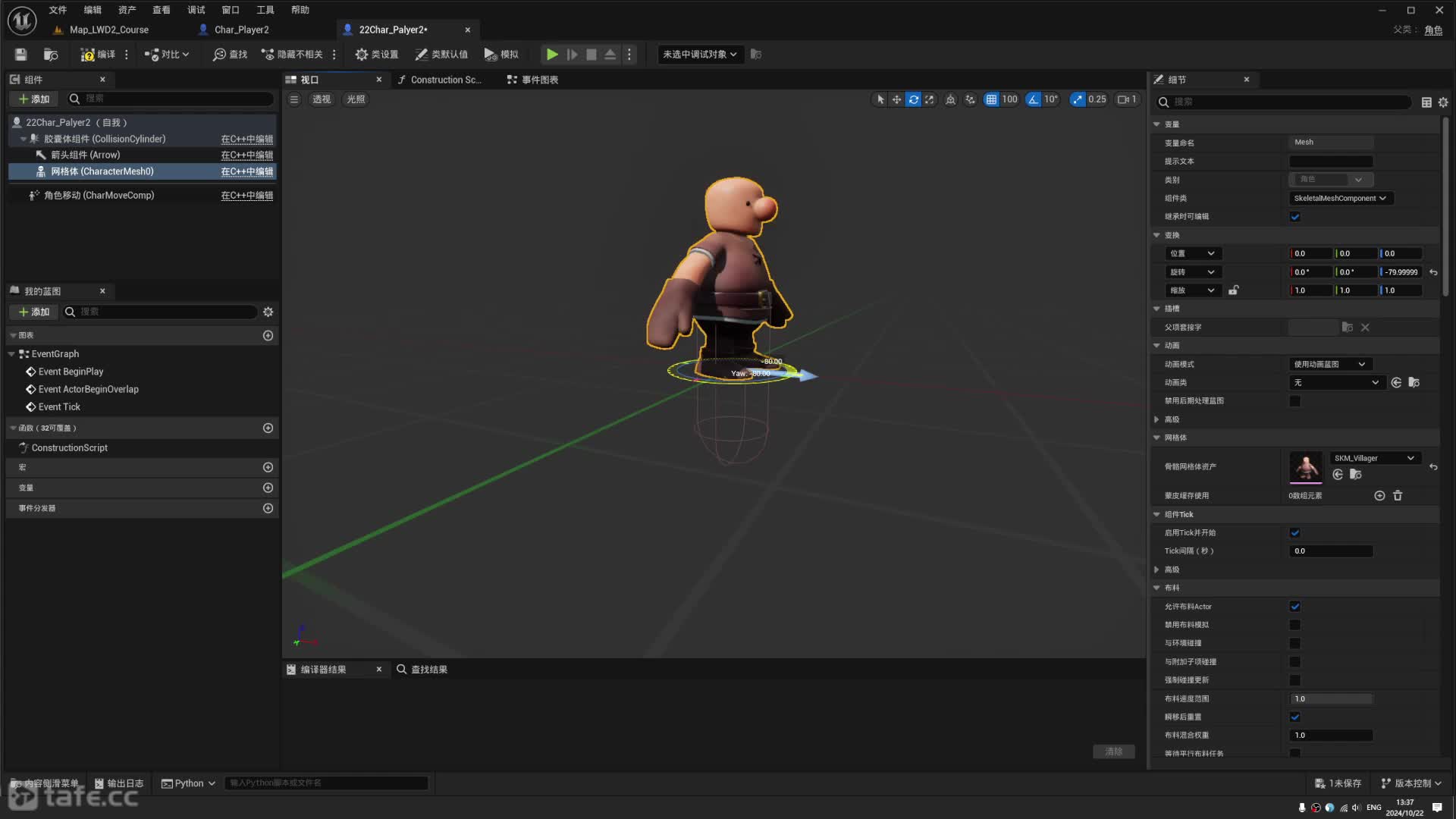Add a new event dispatcher with plus icon
Image resolution: width=1456 pixels, height=819 pixels.
coord(268,508)
